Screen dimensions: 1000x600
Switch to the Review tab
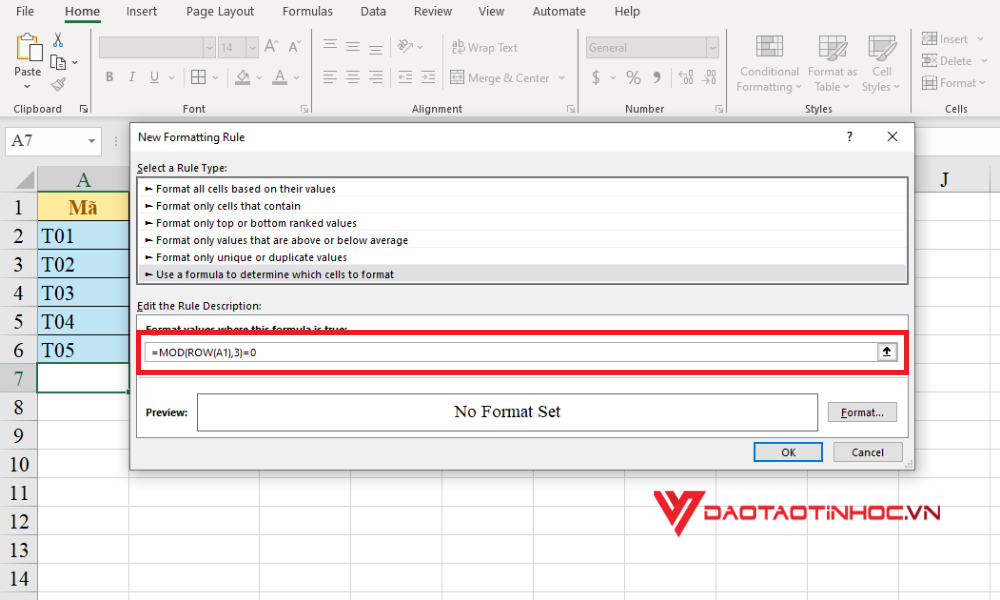click(432, 11)
